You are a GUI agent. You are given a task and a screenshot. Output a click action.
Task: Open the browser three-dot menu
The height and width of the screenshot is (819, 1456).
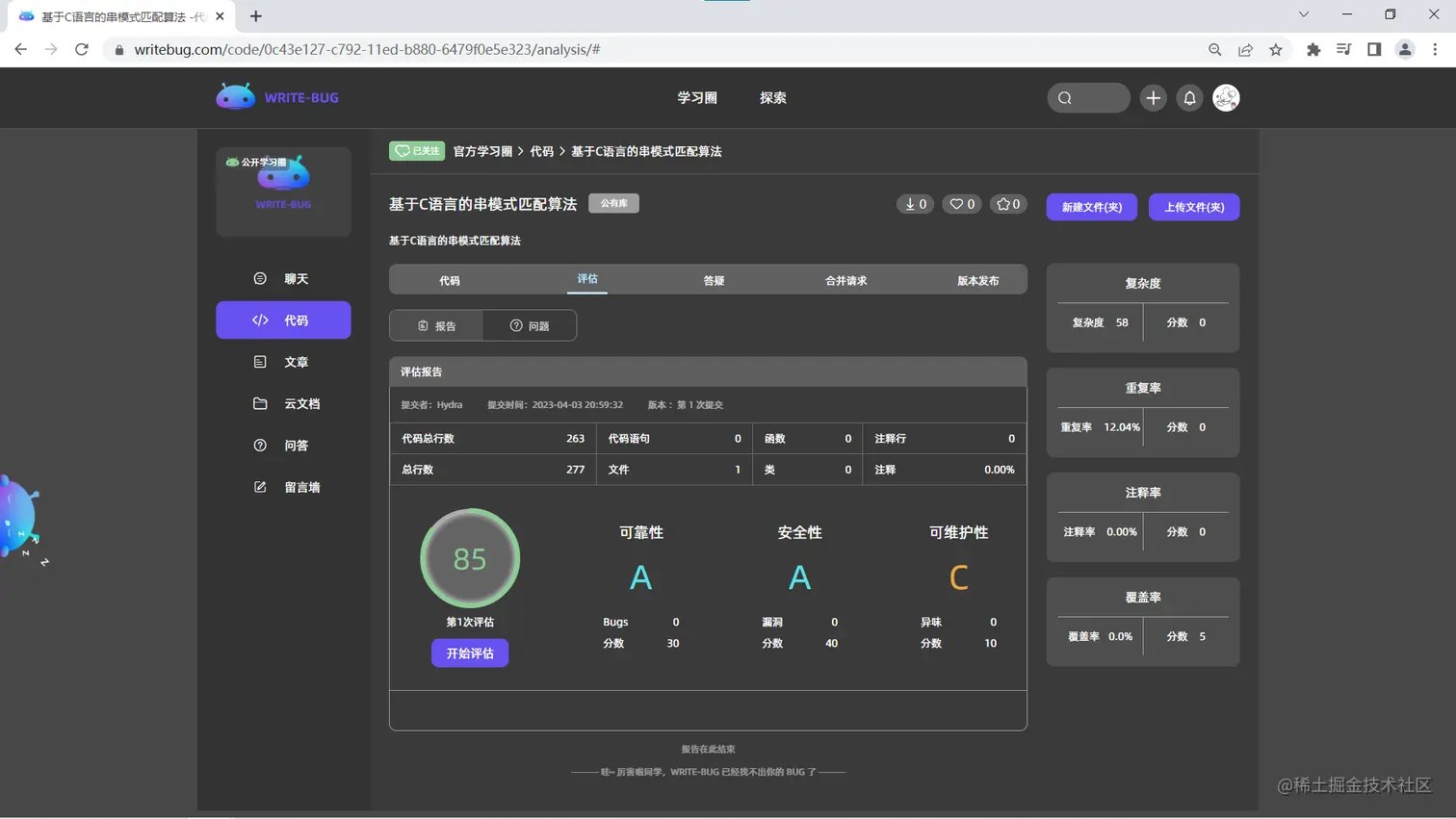1435,47
